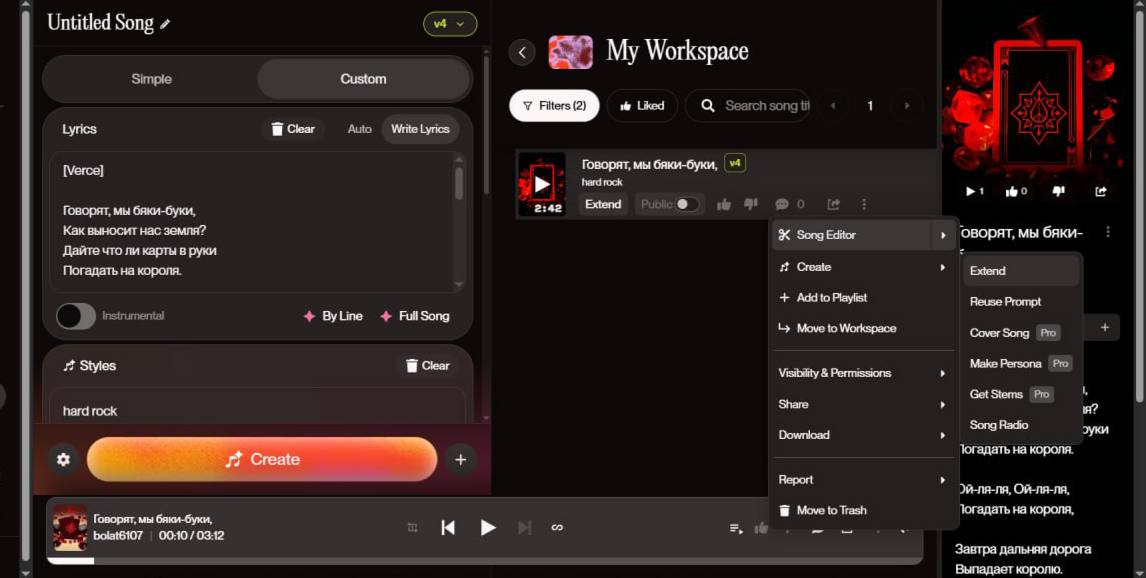Click the Extend button on song row
This screenshot has width=1146, height=578.
click(x=603, y=205)
